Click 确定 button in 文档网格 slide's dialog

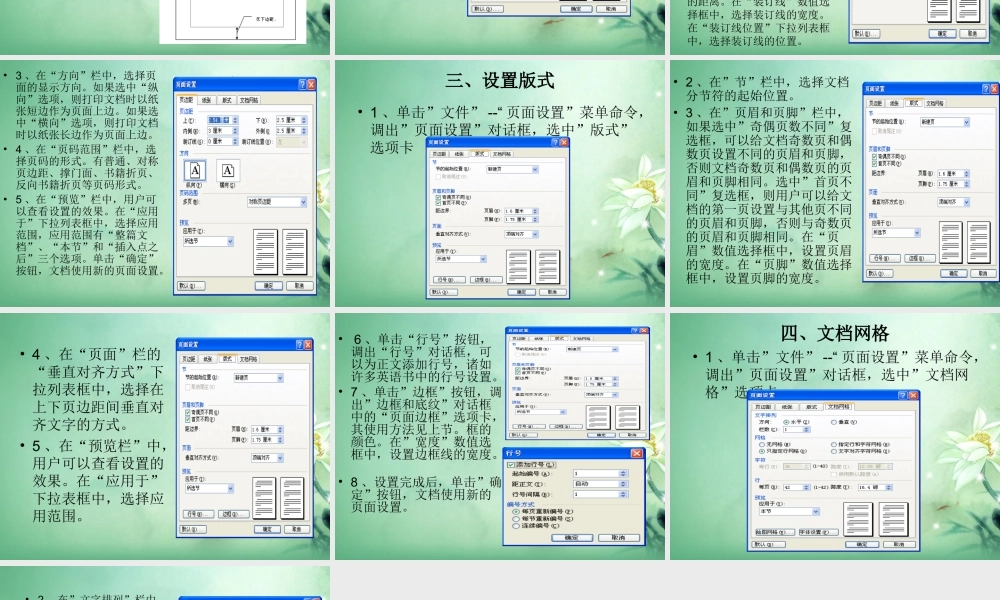(x=862, y=545)
